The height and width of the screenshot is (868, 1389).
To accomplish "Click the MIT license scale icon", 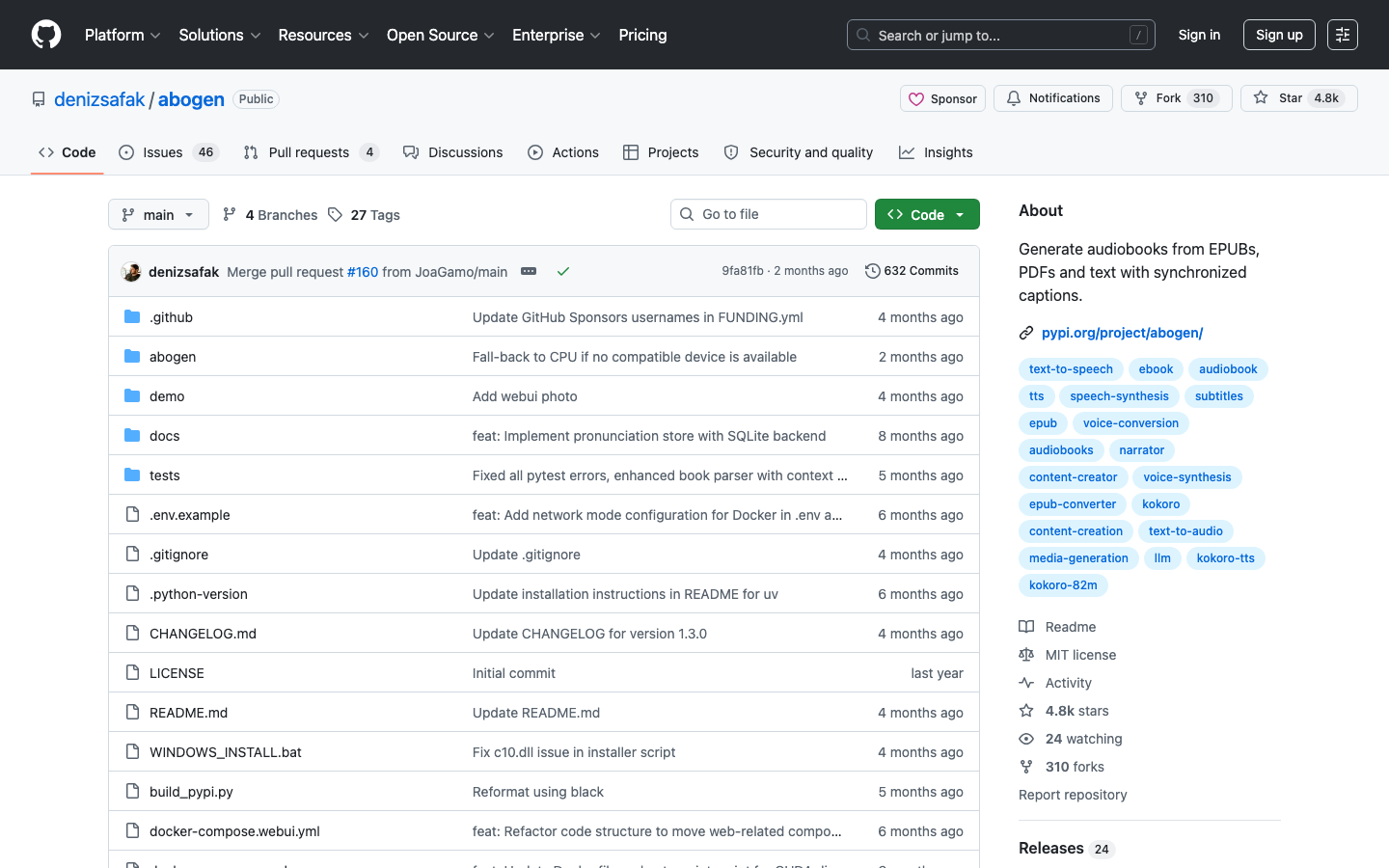I will coord(1026,655).
